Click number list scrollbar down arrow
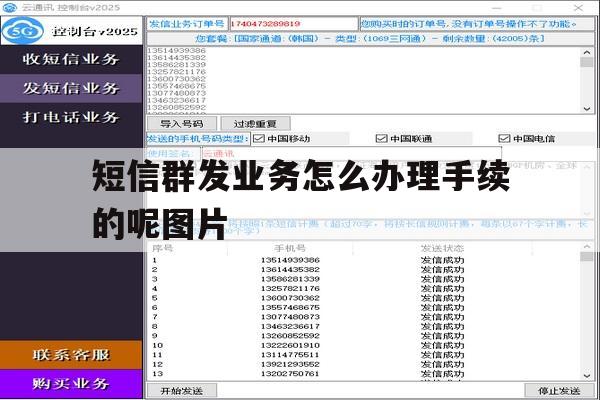Image resolution: width=600 pixels, height=400 pixels. click(587, 109)
